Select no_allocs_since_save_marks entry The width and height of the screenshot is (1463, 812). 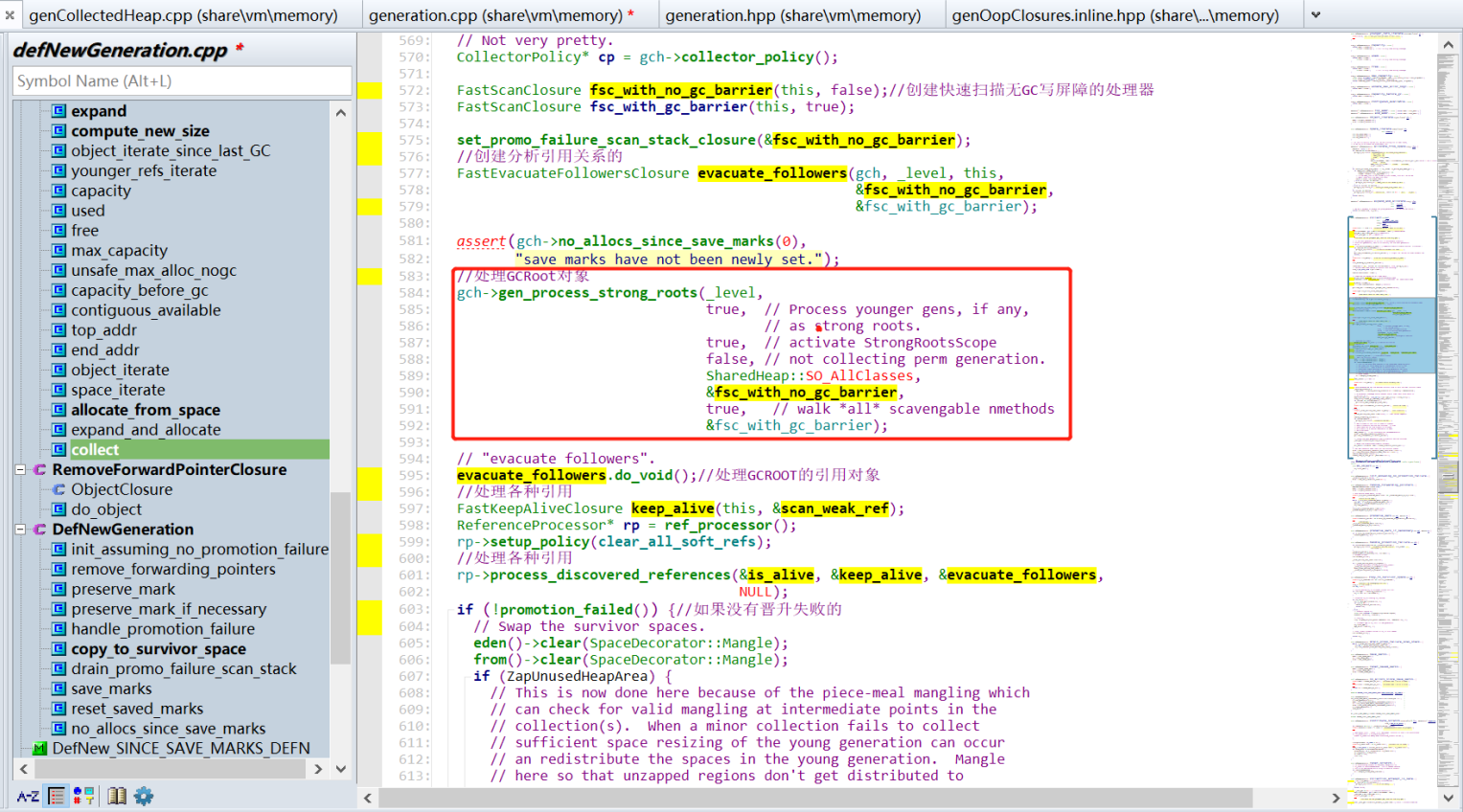click(x=168, y=729)
